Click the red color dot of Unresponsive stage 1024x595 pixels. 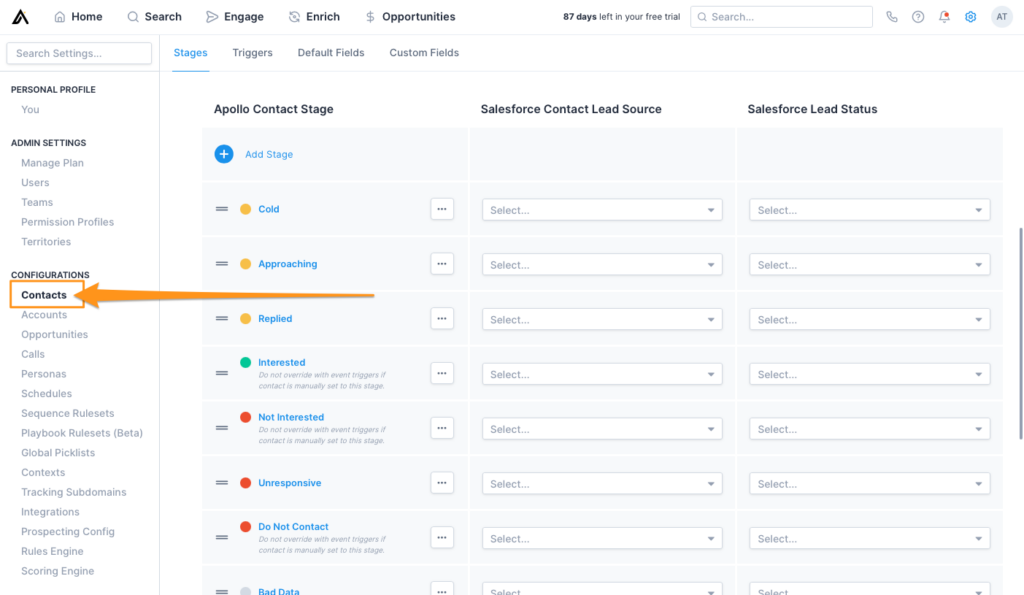point(246,483)
